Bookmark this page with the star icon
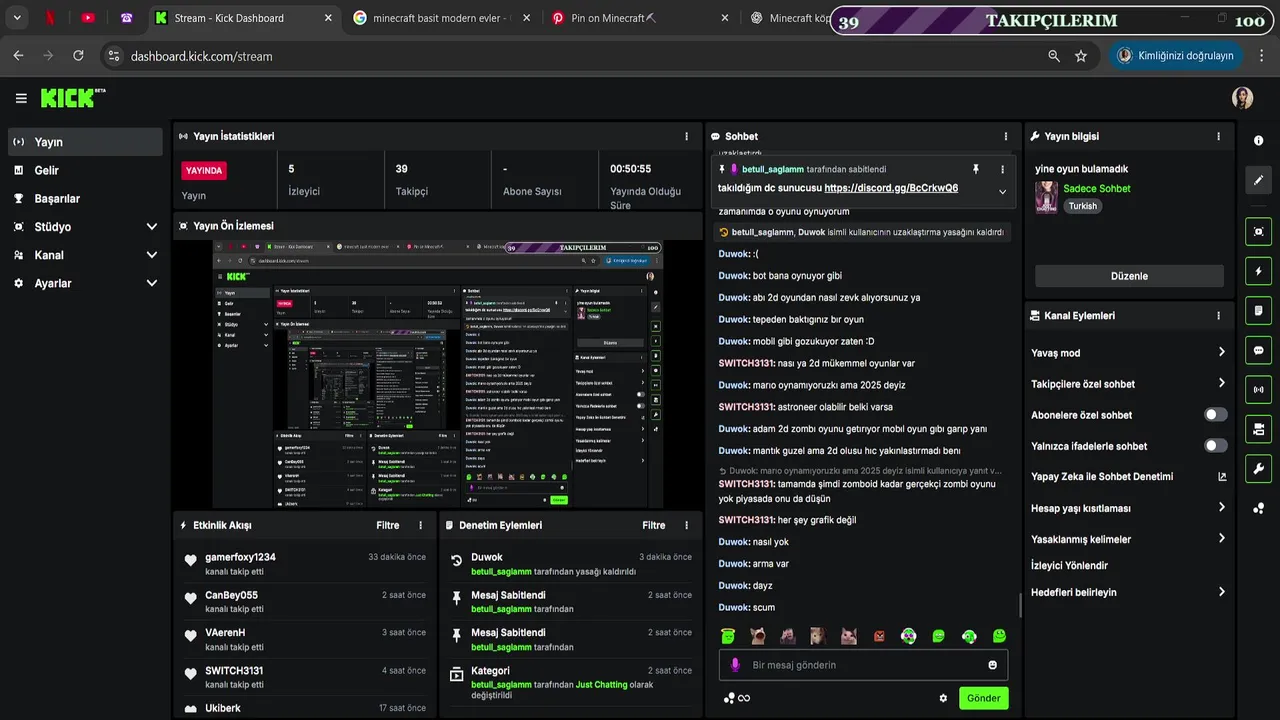 coord(1081,56)
